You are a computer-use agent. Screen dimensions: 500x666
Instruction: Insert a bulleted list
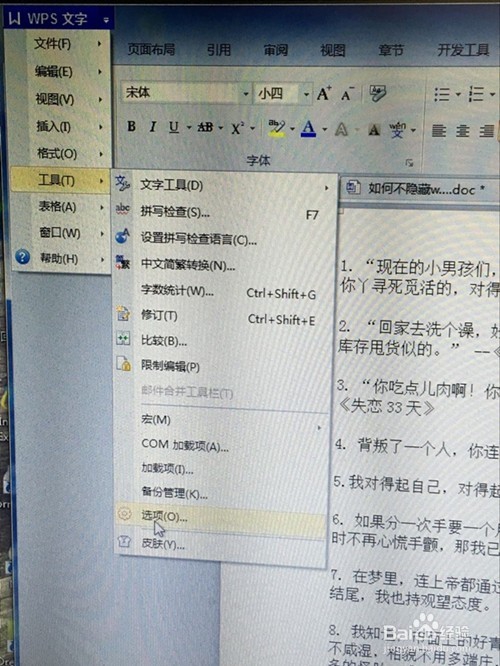coord(442,94)
